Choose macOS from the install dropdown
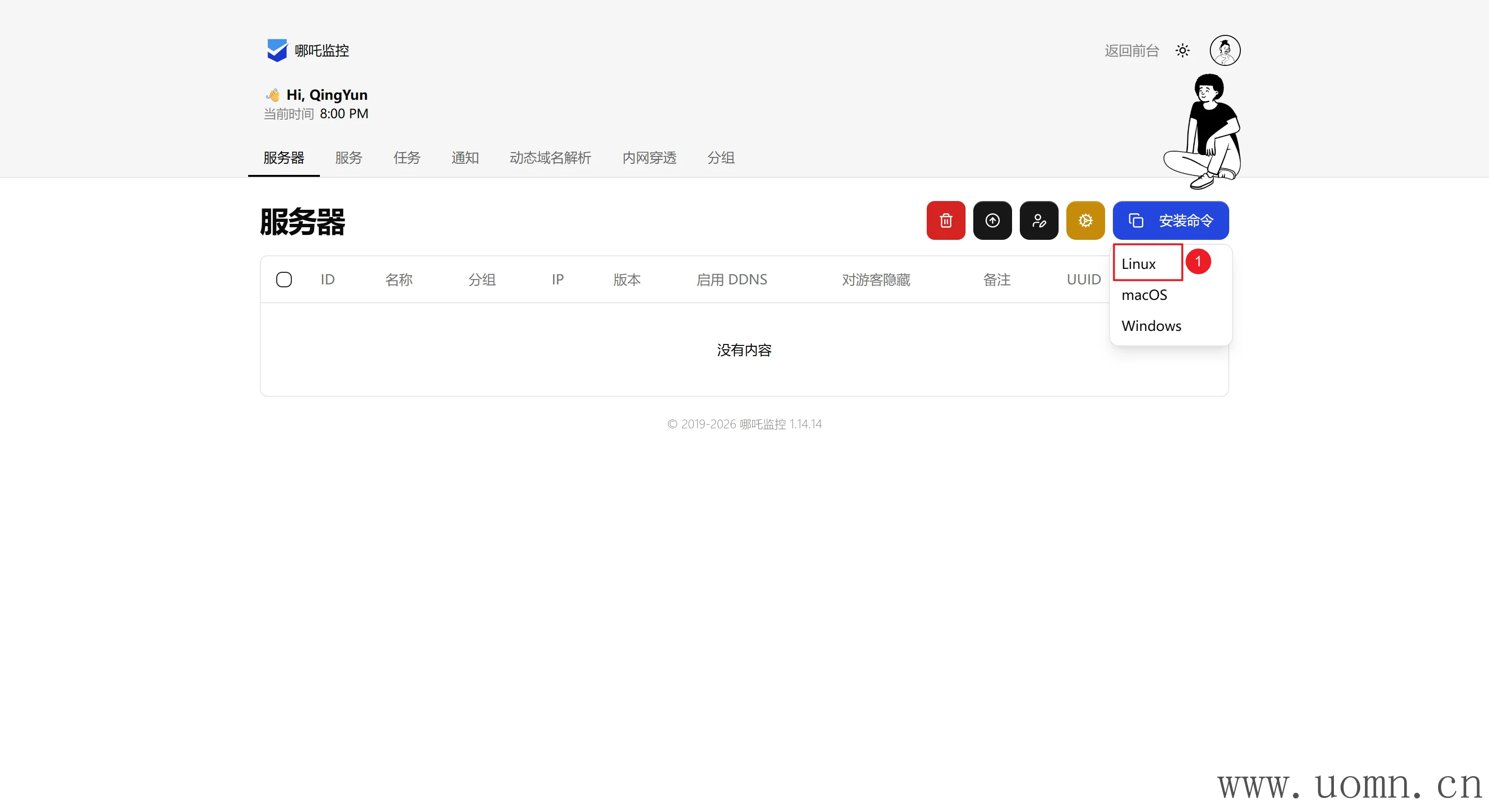This screenshot has width=1489, height=812. tap(1144, 295)
